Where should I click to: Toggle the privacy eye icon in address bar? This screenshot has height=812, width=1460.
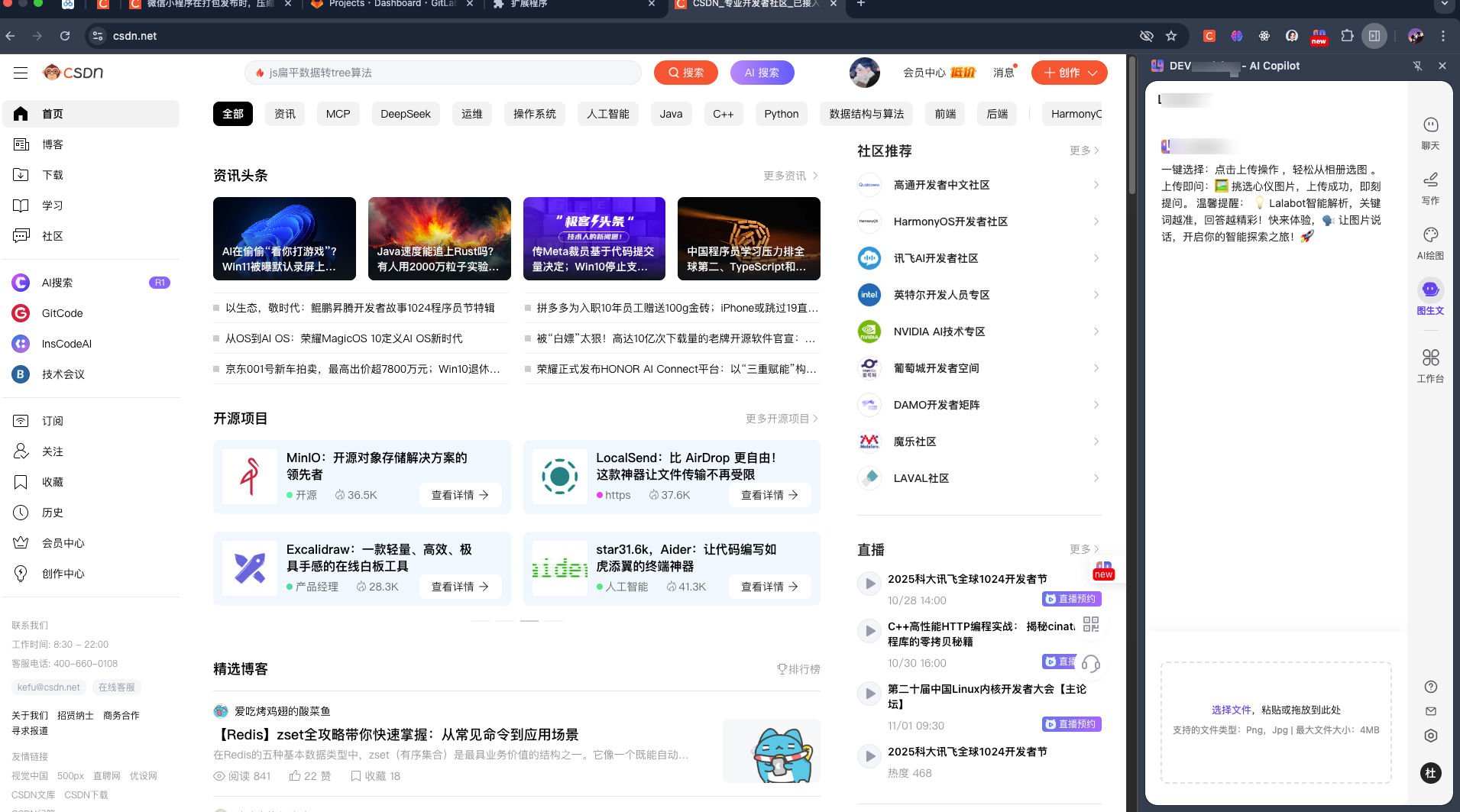1145,36
